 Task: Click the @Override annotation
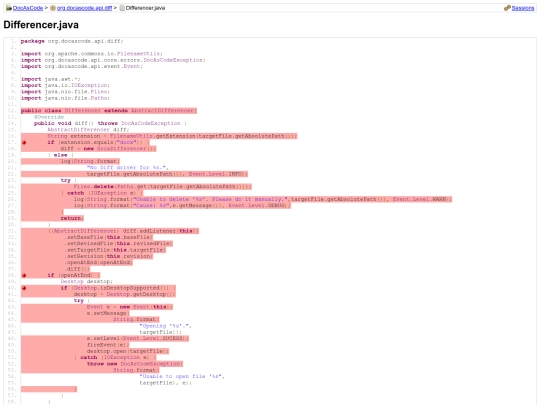tap(49, 117)
